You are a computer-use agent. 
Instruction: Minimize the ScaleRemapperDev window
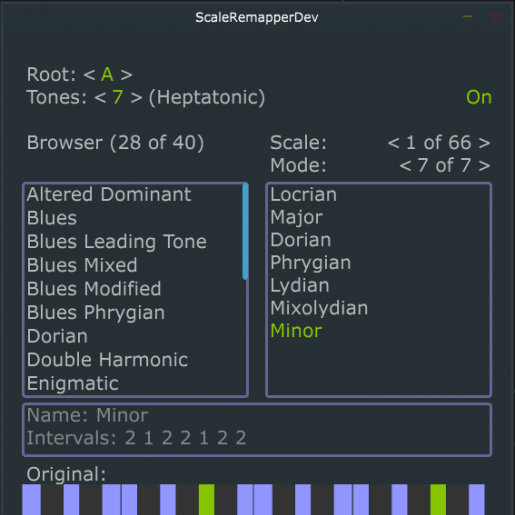[x=467, y=16]
